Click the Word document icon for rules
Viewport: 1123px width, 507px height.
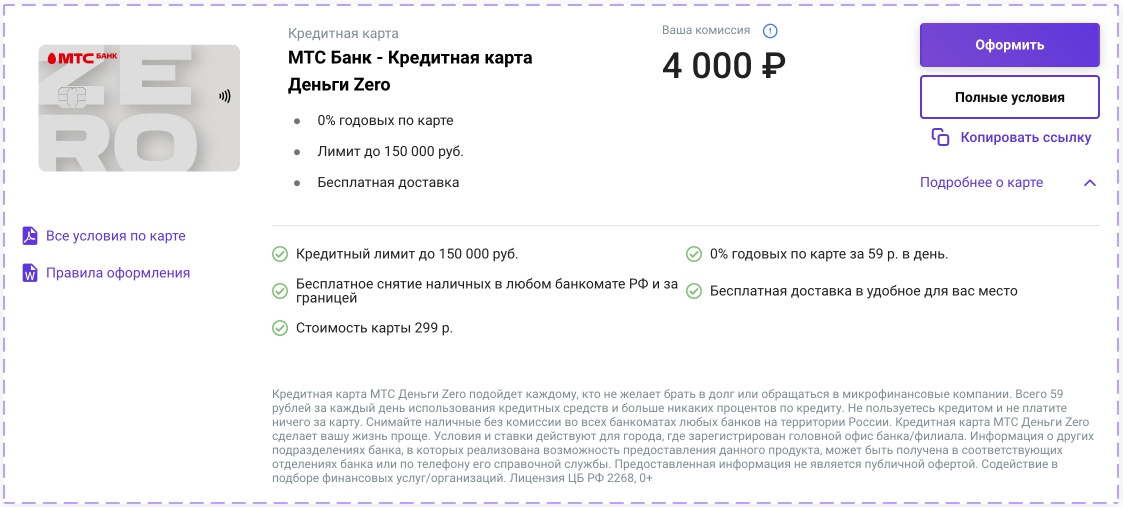(x=30, y=273)
